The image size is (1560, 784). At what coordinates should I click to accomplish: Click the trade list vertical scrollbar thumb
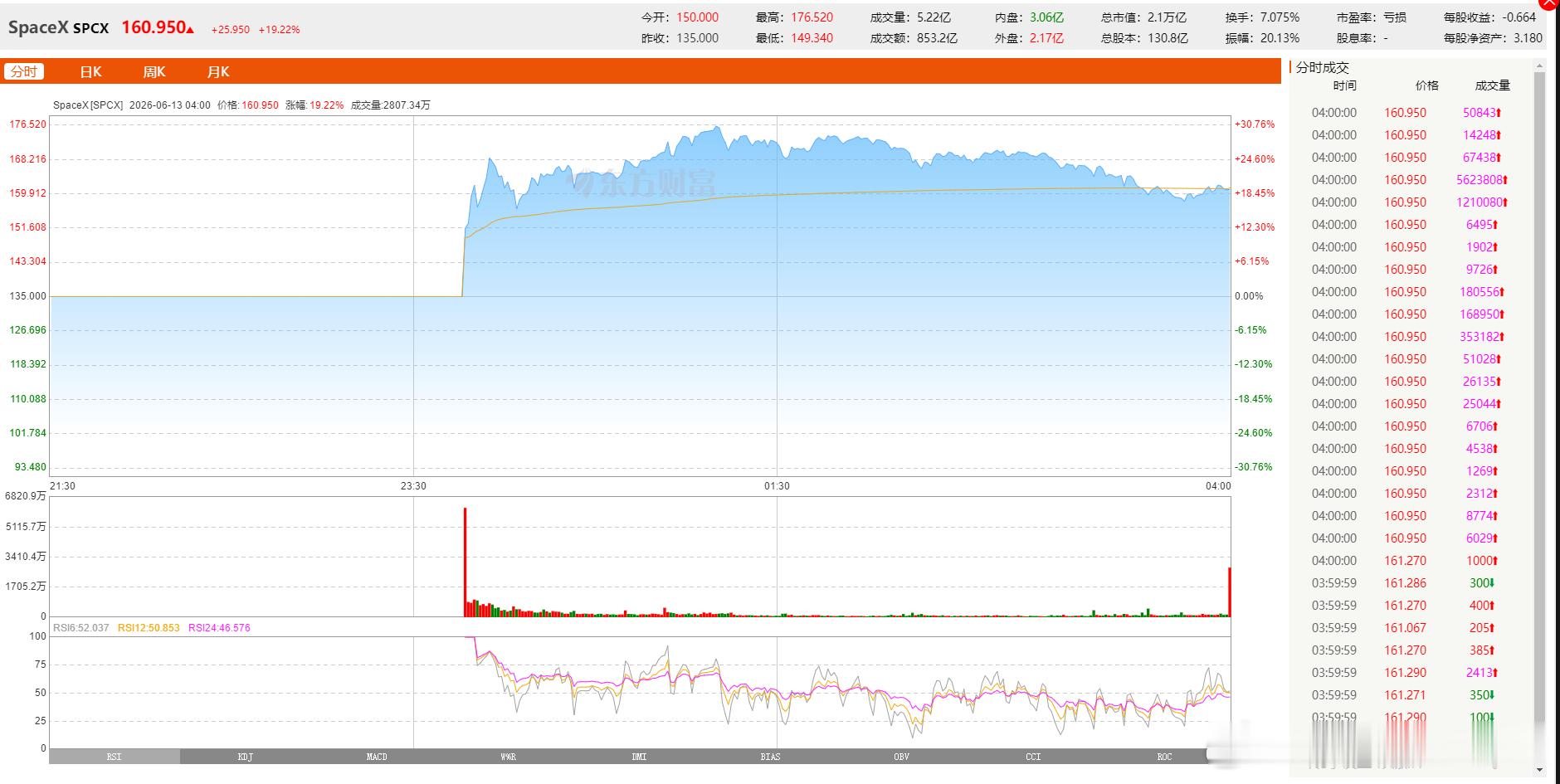coord(1540,398)
